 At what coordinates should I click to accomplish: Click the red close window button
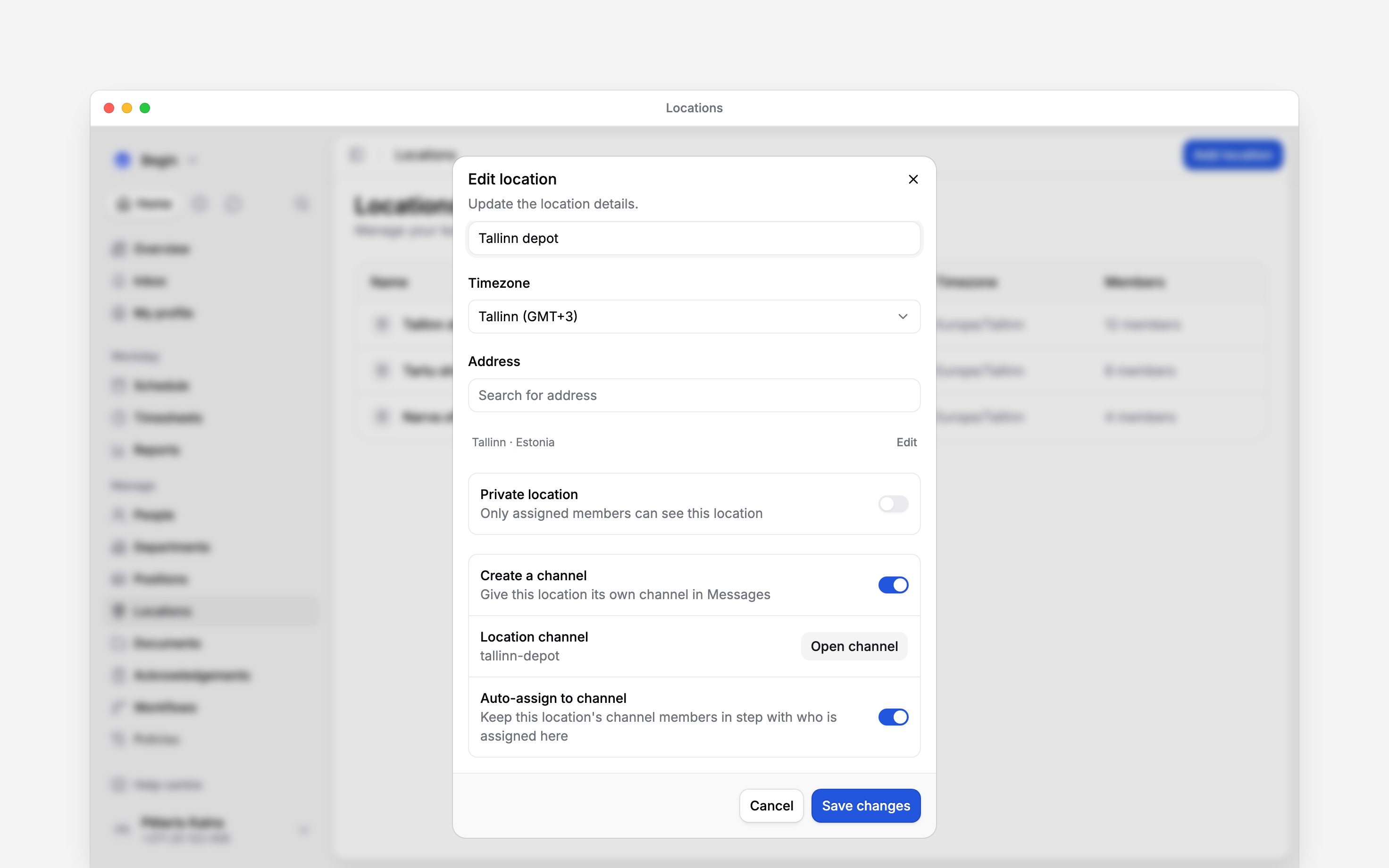109,108
